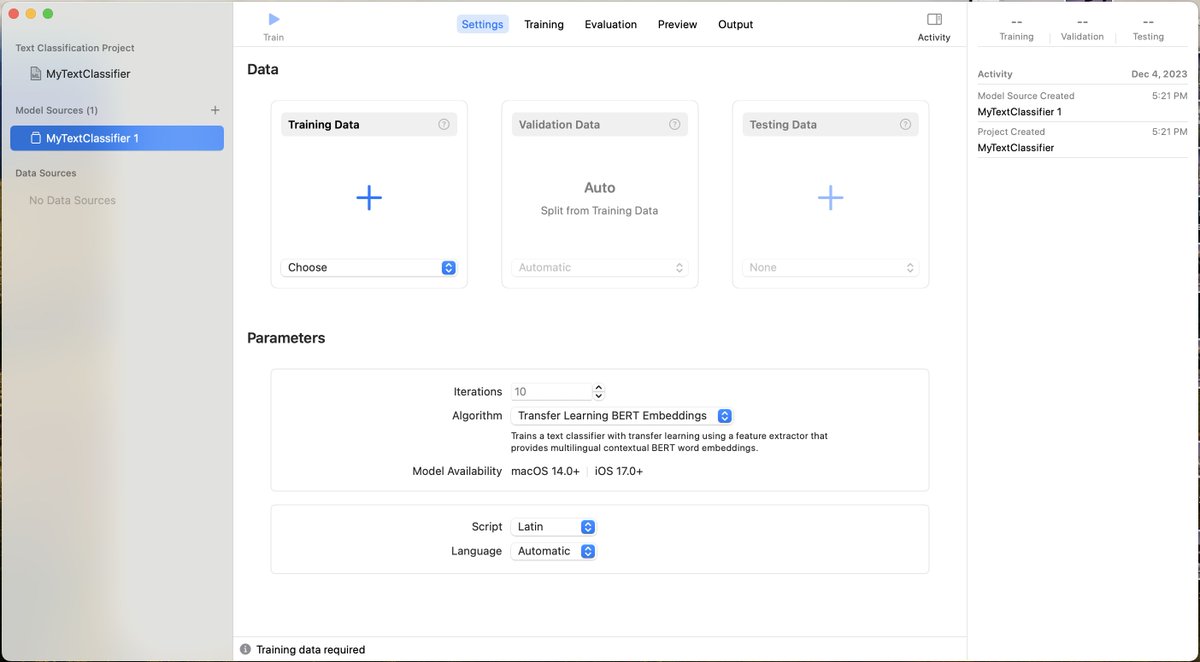Open the Automatic validation data dropdown
This screenshot has width=1200, height=662.
600,268
